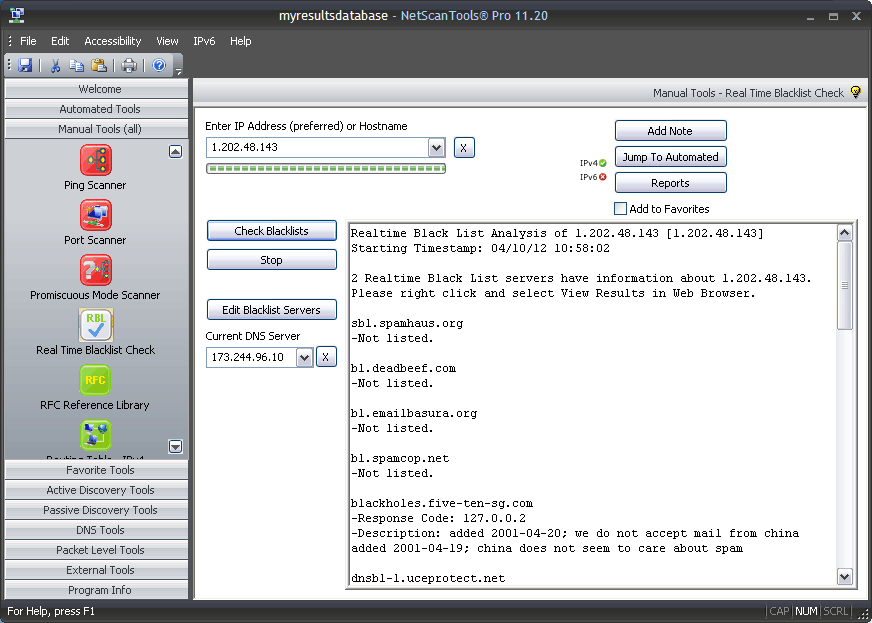Screen dimensions: 872x623
Task: Click the Stop button
Action: 271,260
